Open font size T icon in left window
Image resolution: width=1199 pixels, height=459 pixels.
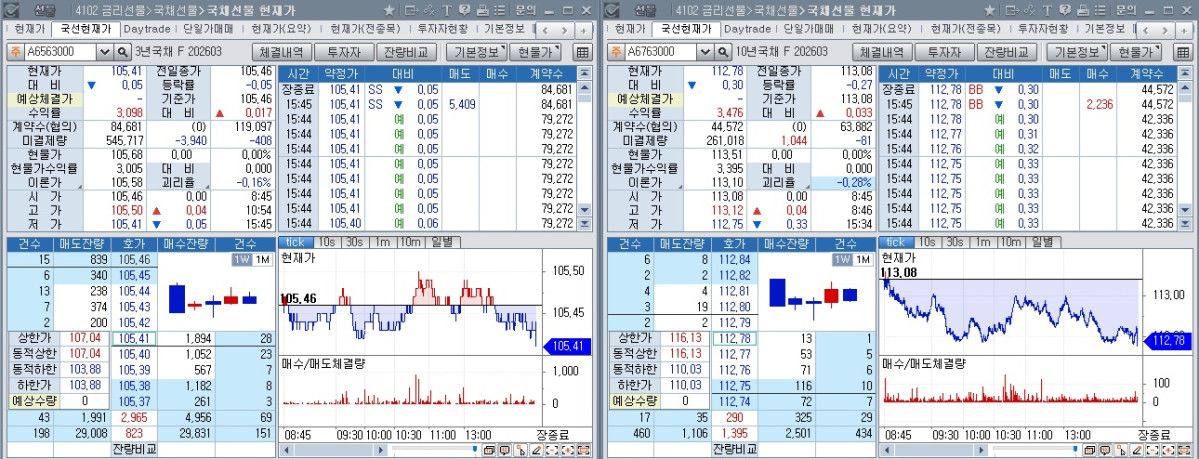(447, 11)
